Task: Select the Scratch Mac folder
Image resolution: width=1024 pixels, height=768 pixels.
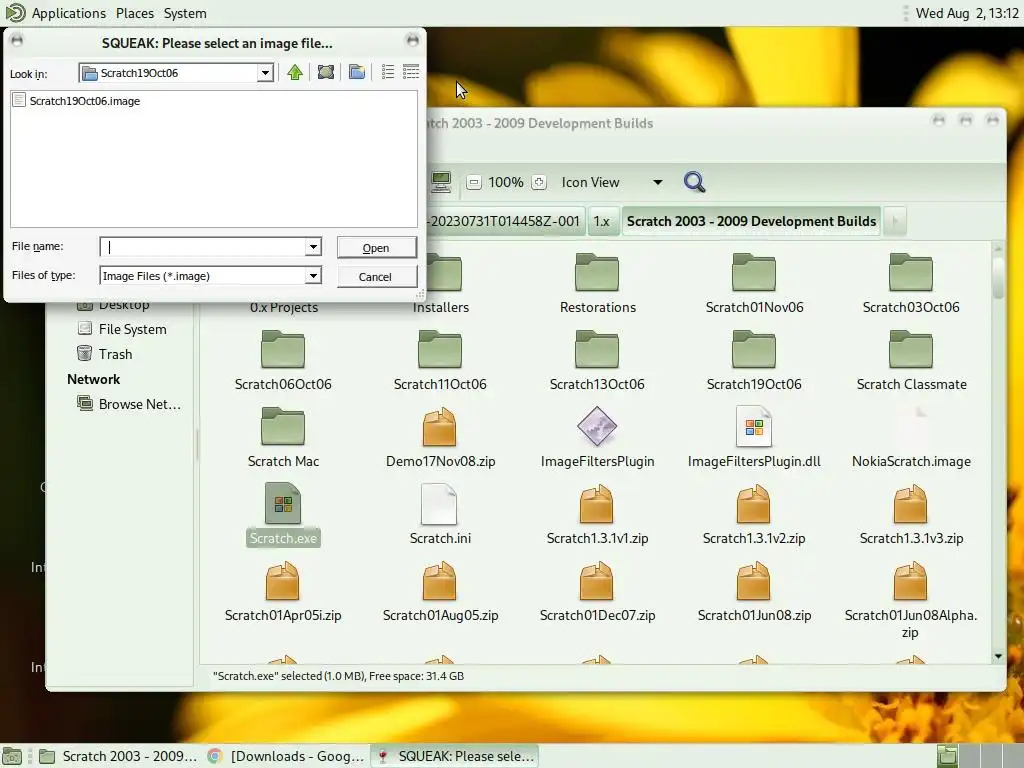Action: (283, 438)
